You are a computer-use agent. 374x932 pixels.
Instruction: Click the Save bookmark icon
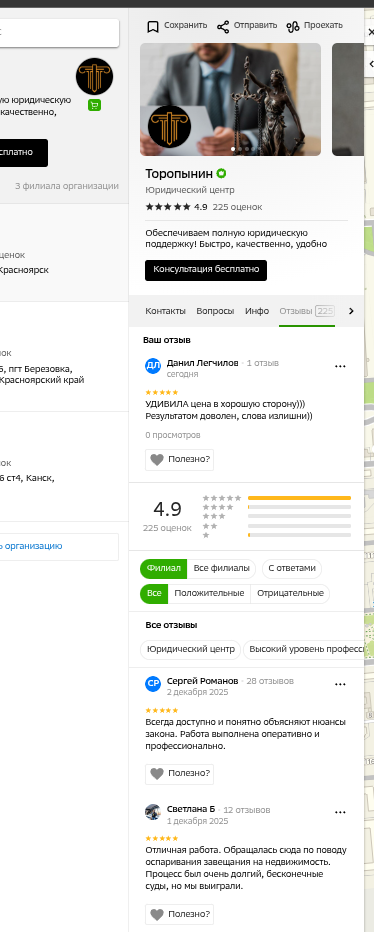point(153,26)
